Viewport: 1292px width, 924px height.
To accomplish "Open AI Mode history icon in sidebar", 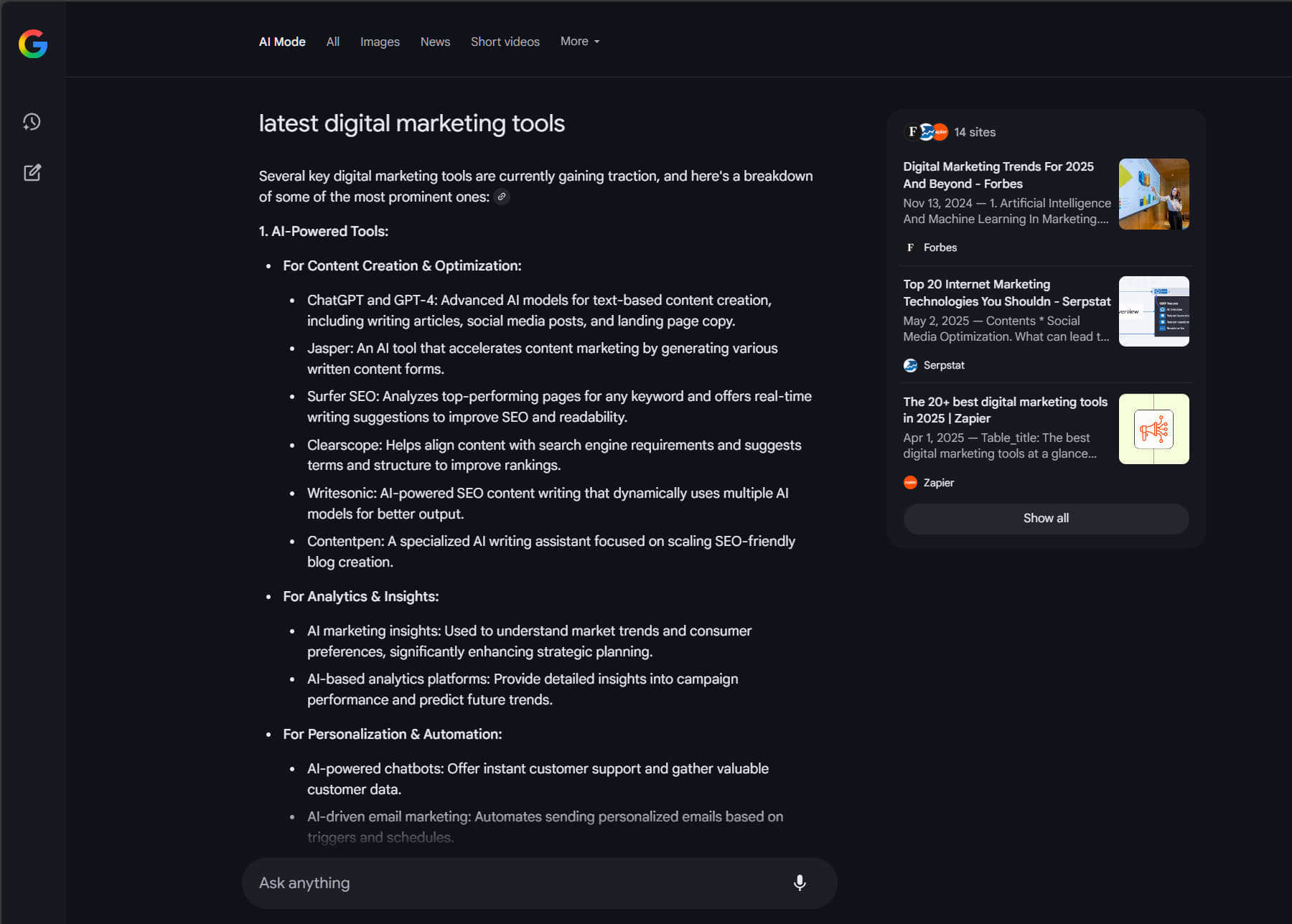I will 32,122.
